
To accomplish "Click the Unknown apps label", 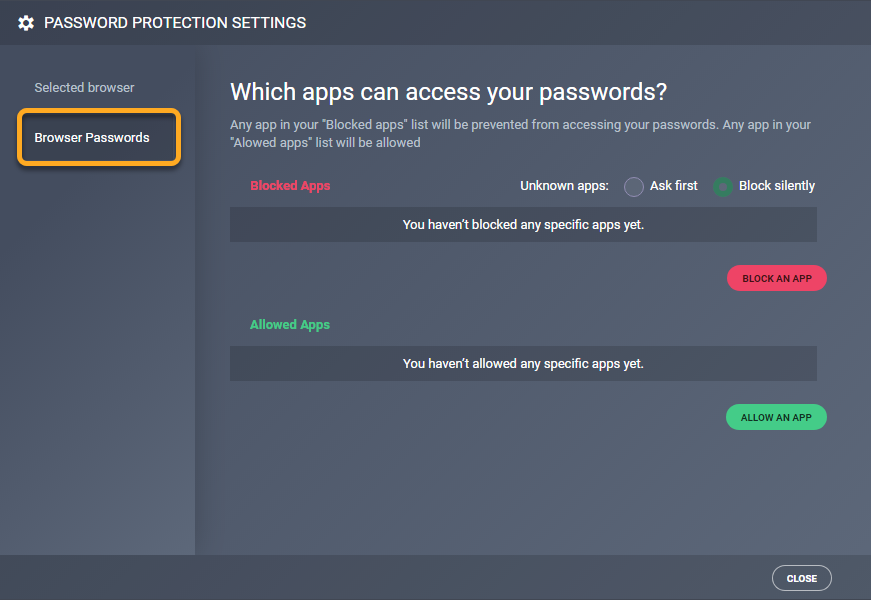I will (x=564, y=186).
